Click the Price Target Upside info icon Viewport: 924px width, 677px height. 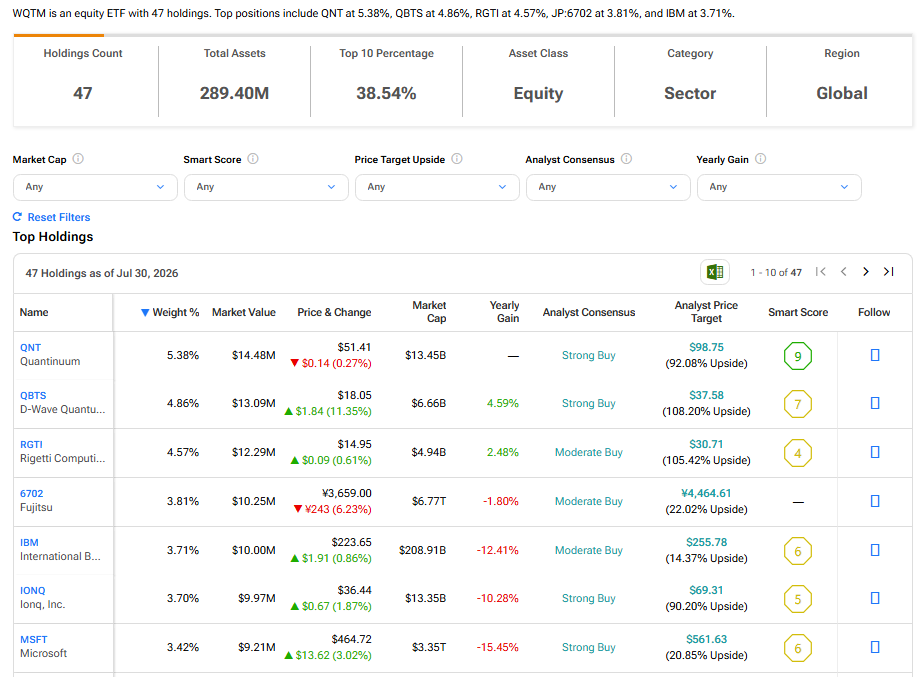457,159
